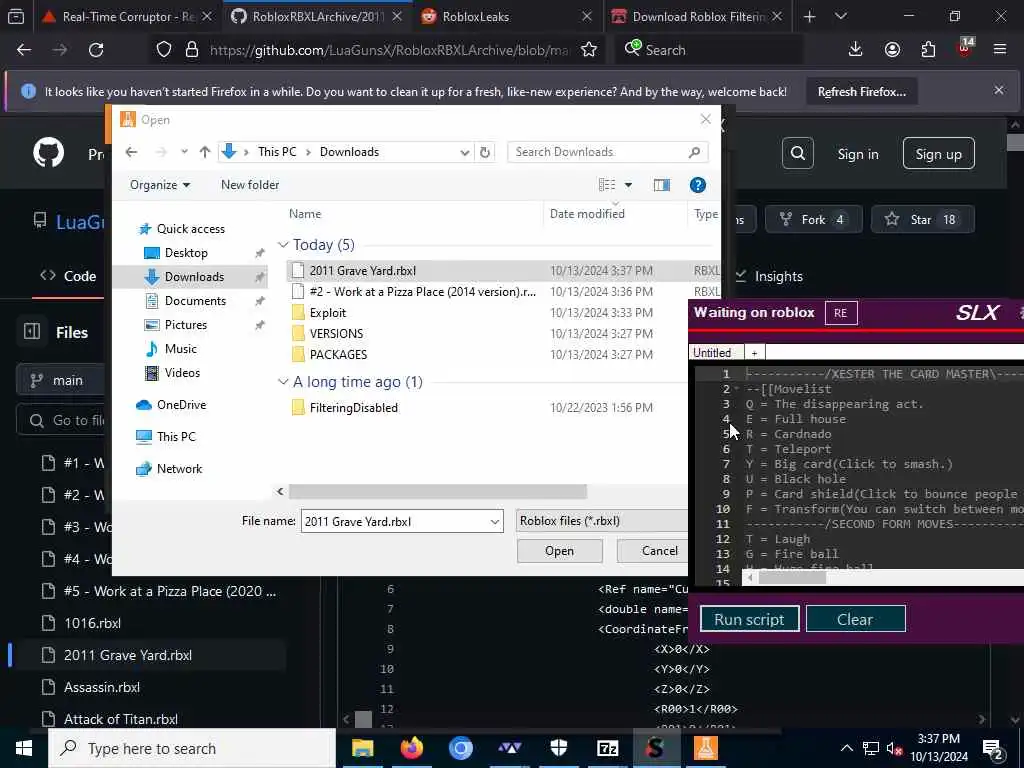This screenshot has height=768, width=1024.
Task: Toggle preview pane in Open dialog
Action: coord(662,185)
